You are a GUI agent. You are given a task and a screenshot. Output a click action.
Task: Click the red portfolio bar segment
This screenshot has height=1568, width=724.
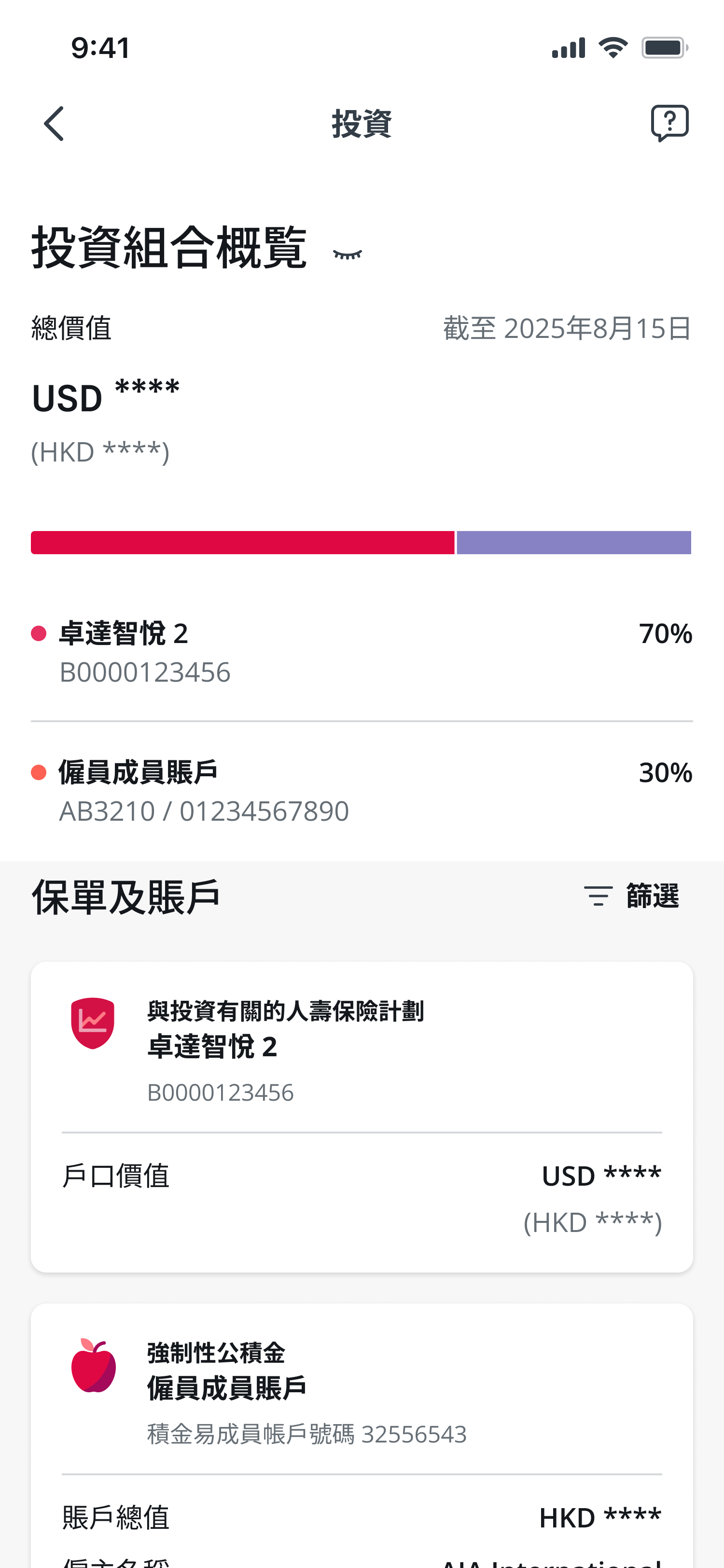click(x=242, y=542)
